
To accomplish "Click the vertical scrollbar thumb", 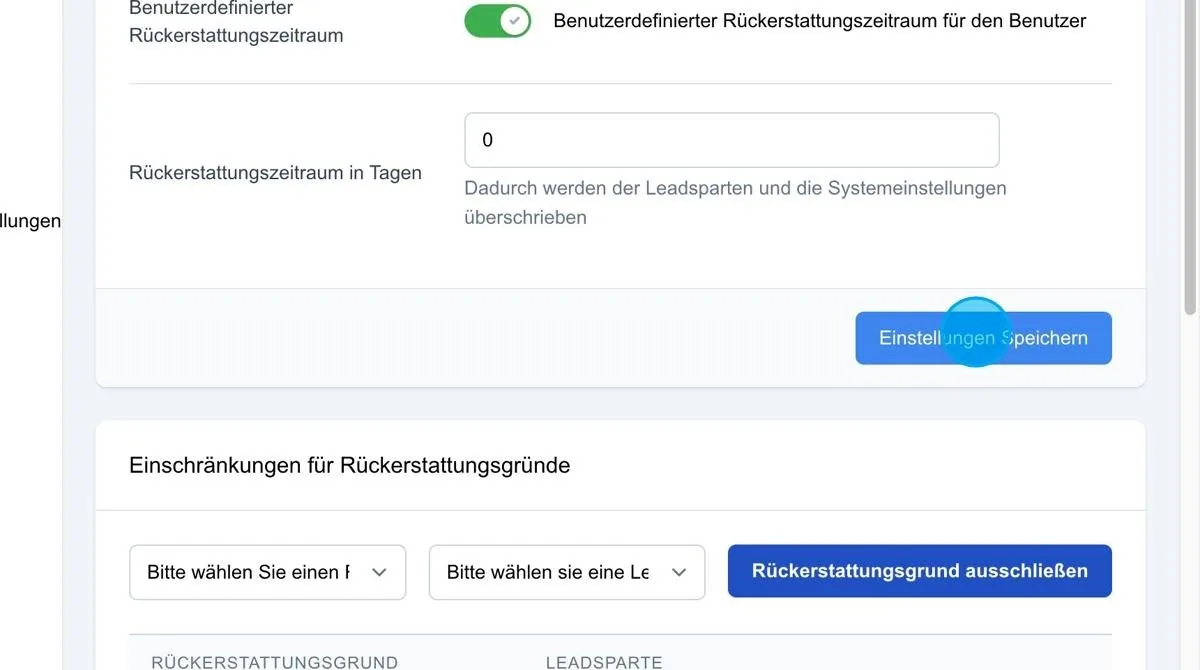I will click(x=1190, y=160).
